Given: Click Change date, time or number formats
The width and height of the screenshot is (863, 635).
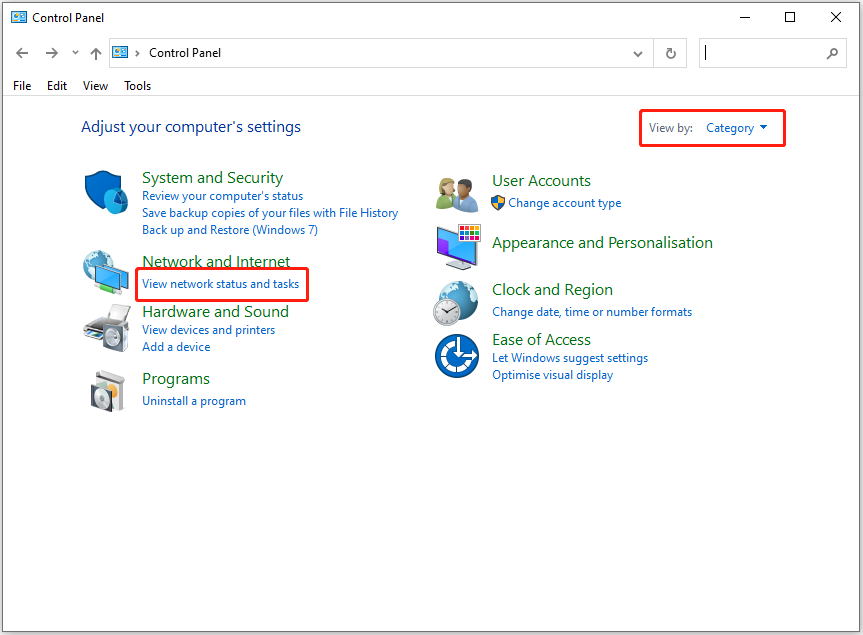Looking at the screenshot, I should [x=592, y=312].
